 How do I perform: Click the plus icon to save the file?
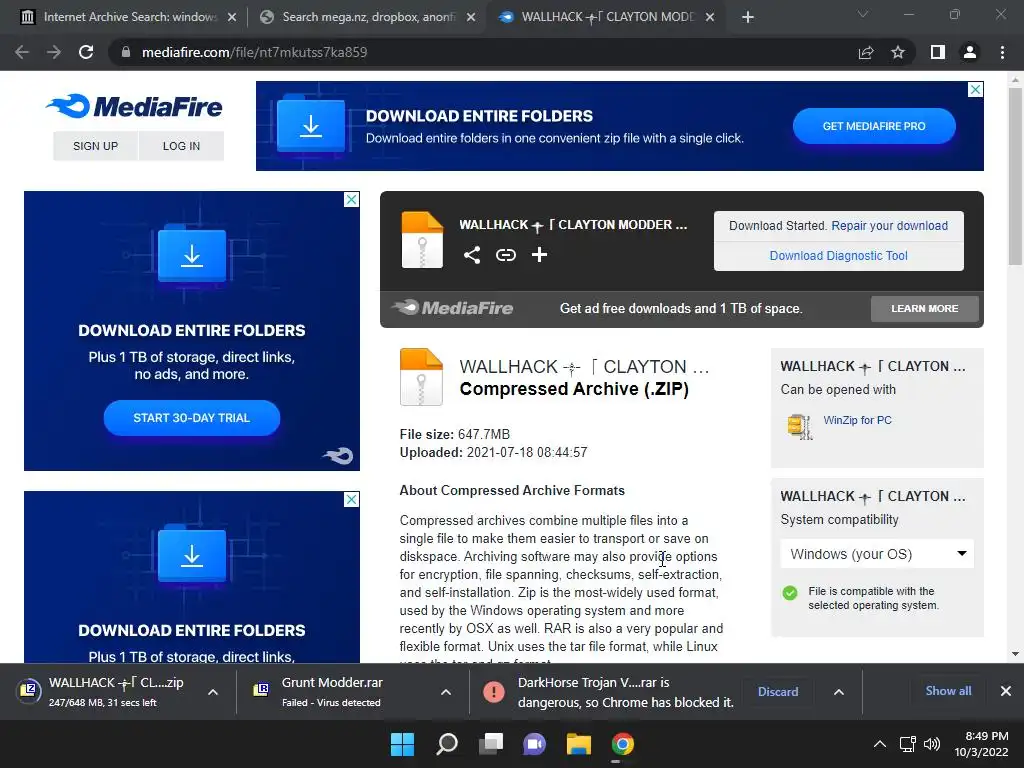(539, 255)
